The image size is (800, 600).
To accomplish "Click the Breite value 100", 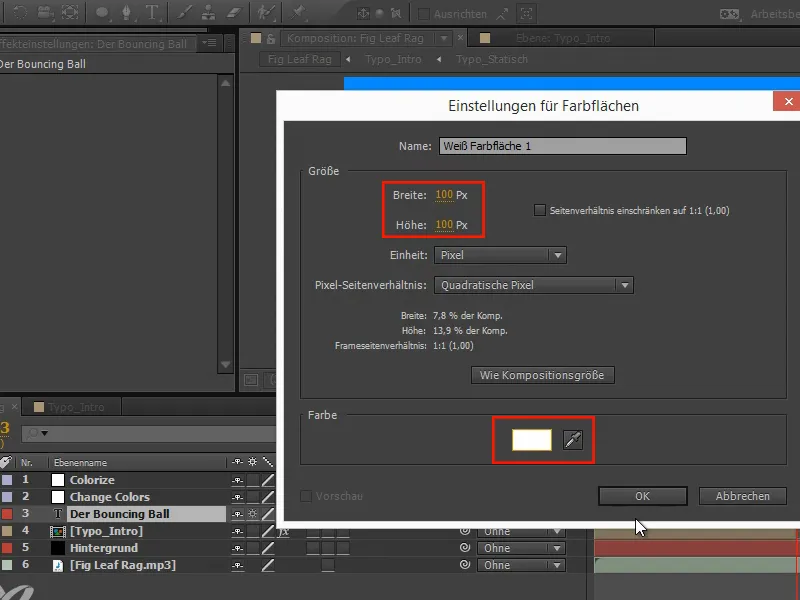I will click(x=444, y=195).
